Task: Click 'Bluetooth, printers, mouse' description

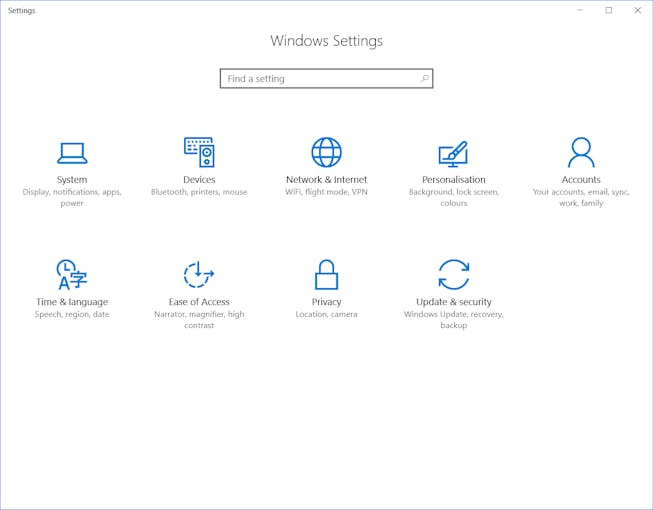Action: [x=199, y=192]
